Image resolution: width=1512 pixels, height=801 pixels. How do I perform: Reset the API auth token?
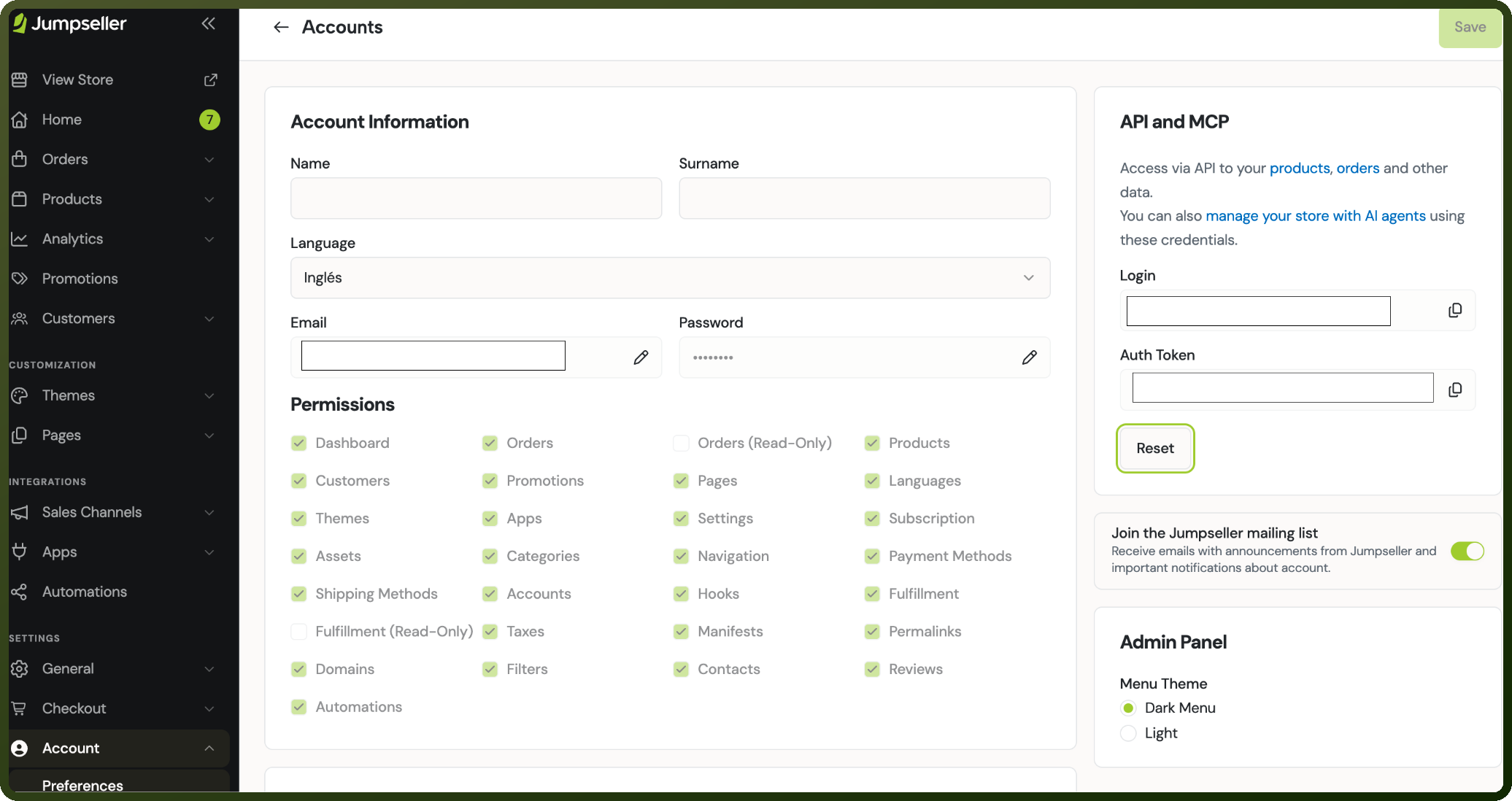click(1155, 449)
